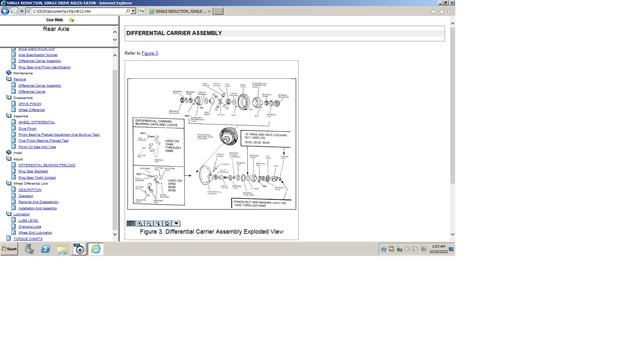Open Changing Lube link
Image resolution: width=640 pixels, height=360 pixels.
click(x=29, y=226)
